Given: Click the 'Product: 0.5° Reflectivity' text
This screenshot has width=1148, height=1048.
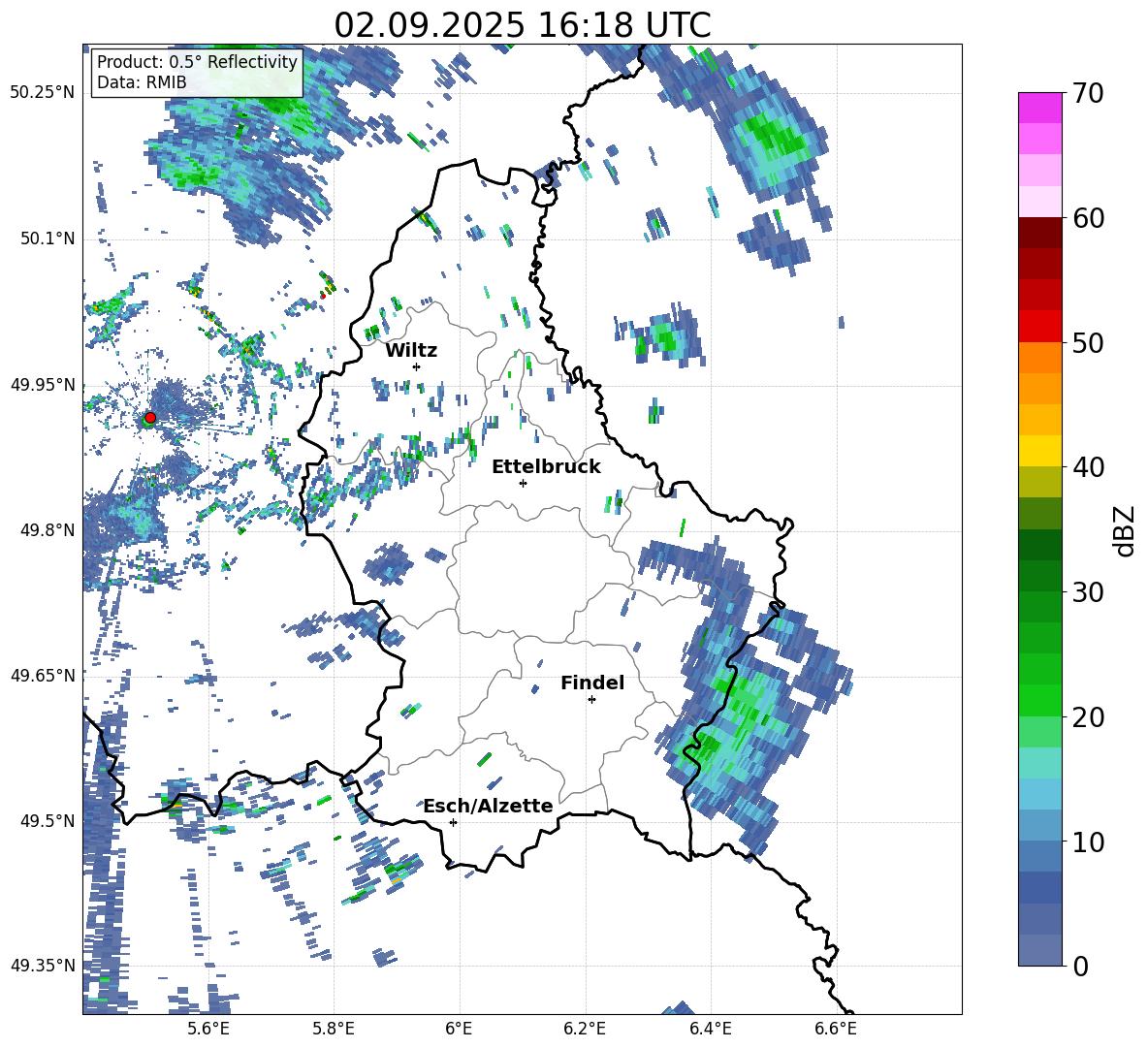Looking at the screenshot, I should coord(197,61).
